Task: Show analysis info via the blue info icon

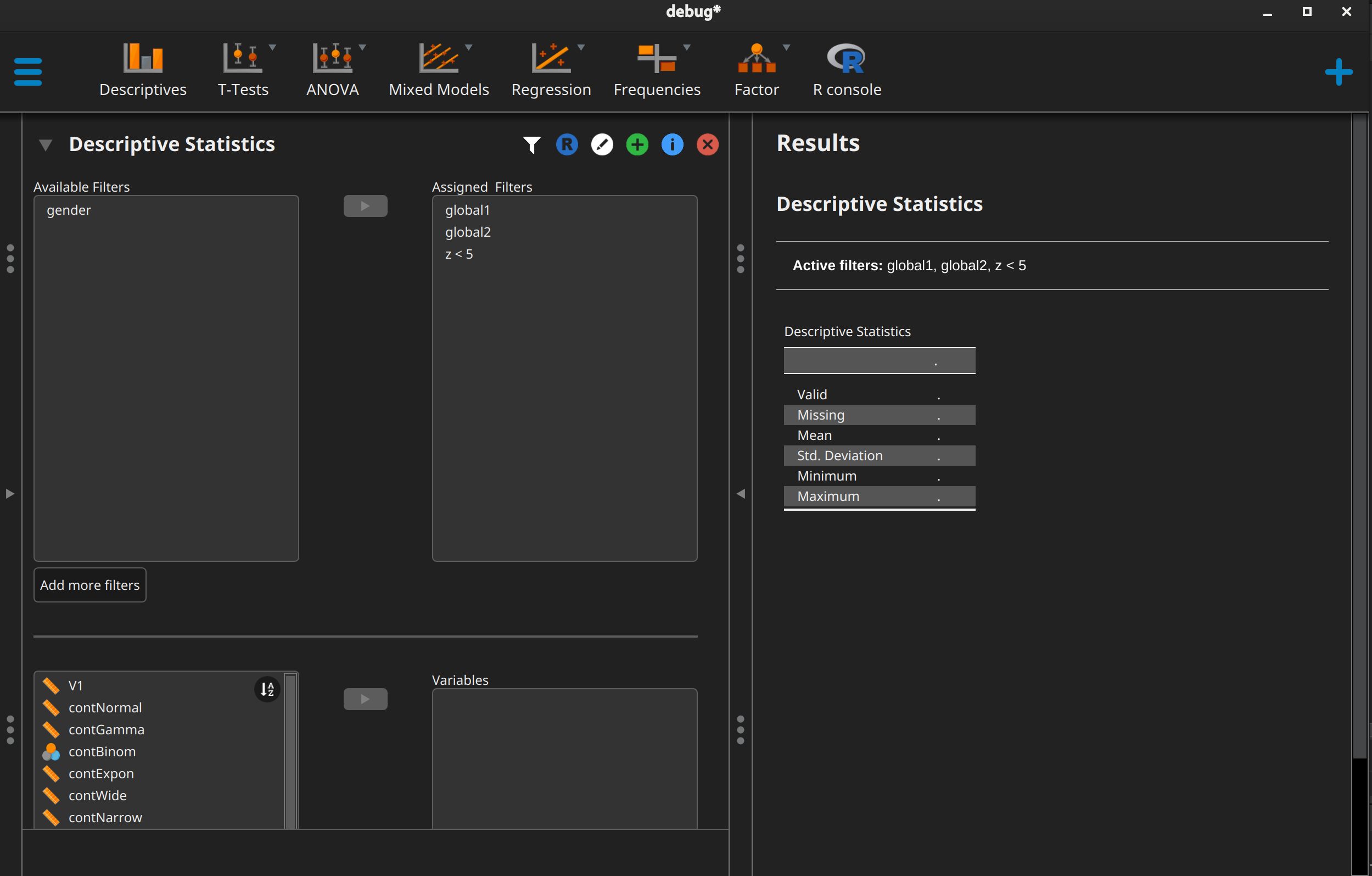Action: click(673, 144)
